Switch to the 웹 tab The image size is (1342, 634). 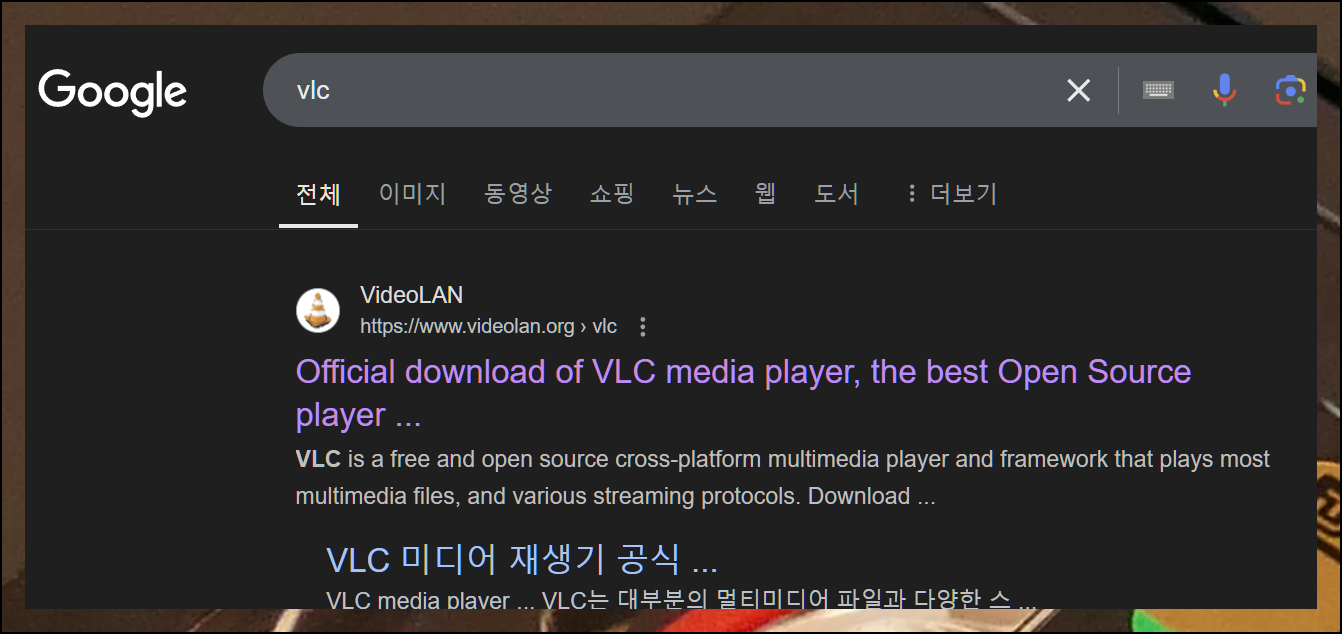point(766,194)
